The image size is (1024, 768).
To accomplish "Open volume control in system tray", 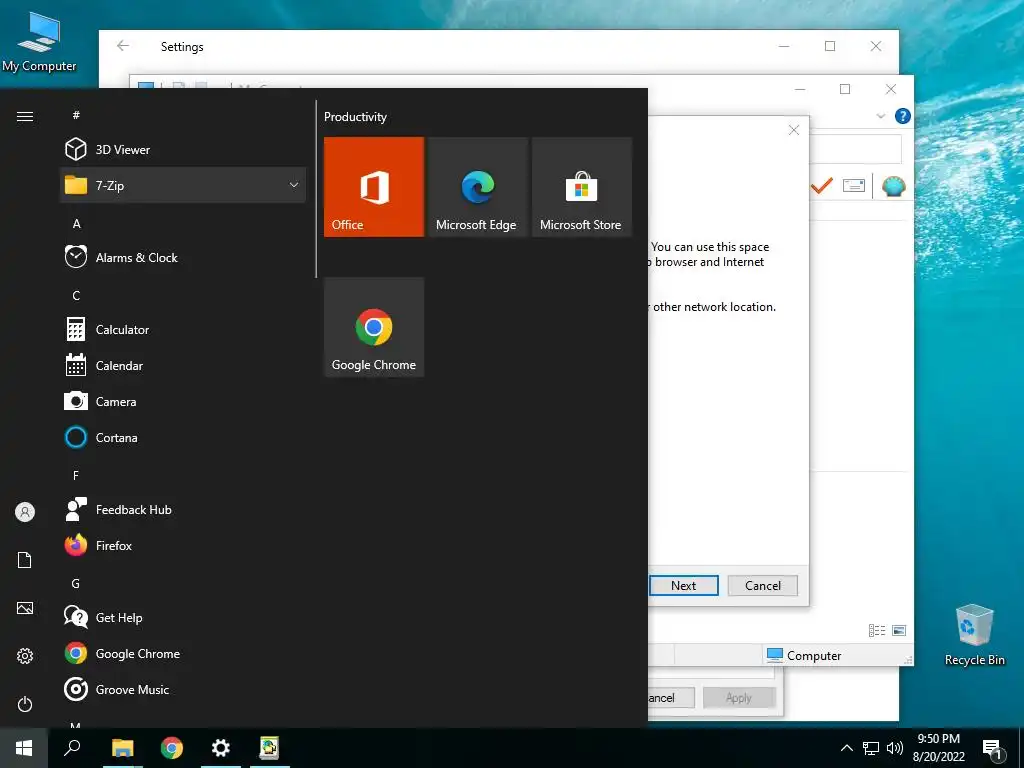I will click(895, 748).
